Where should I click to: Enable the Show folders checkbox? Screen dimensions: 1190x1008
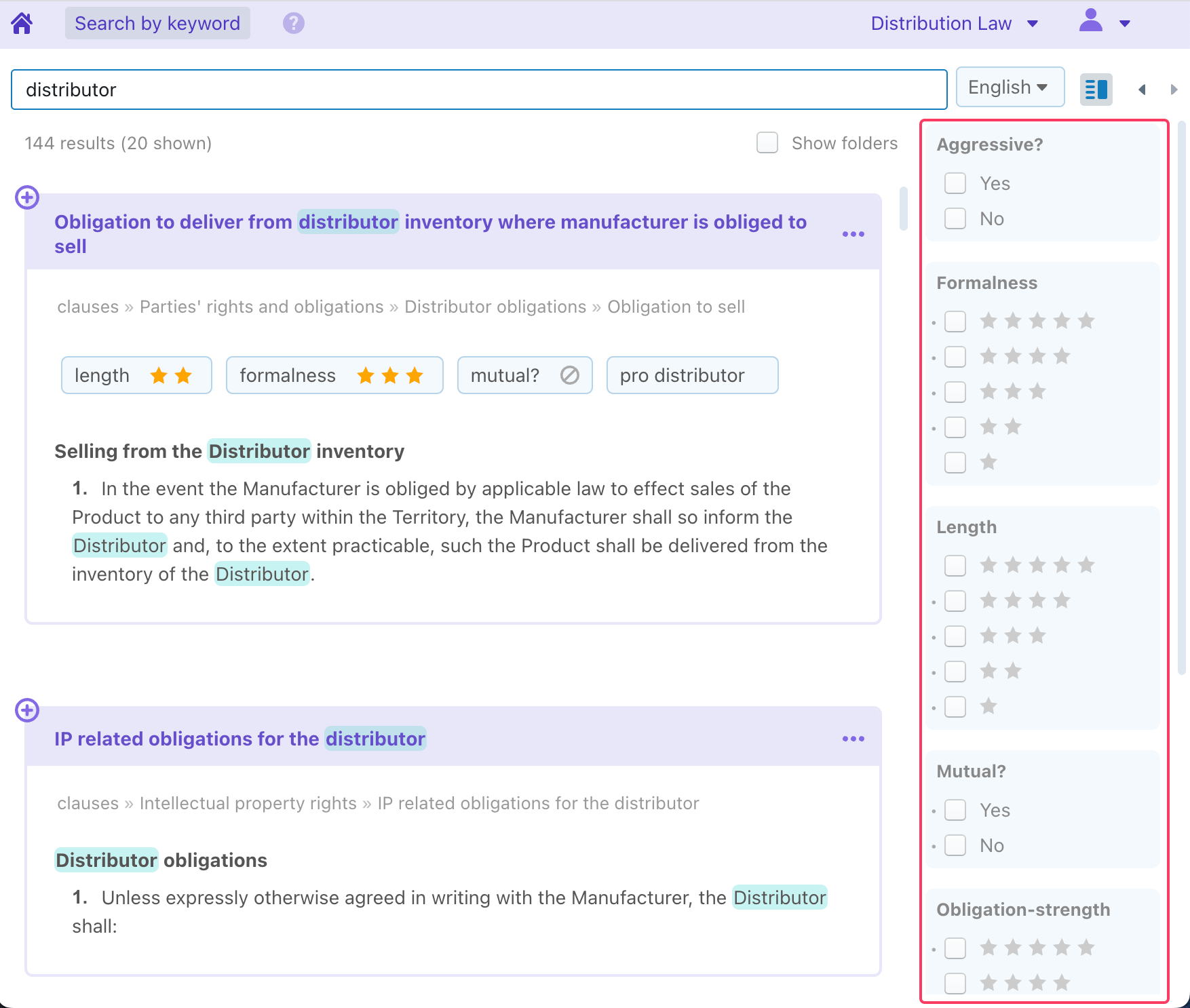tap(767, 143)
